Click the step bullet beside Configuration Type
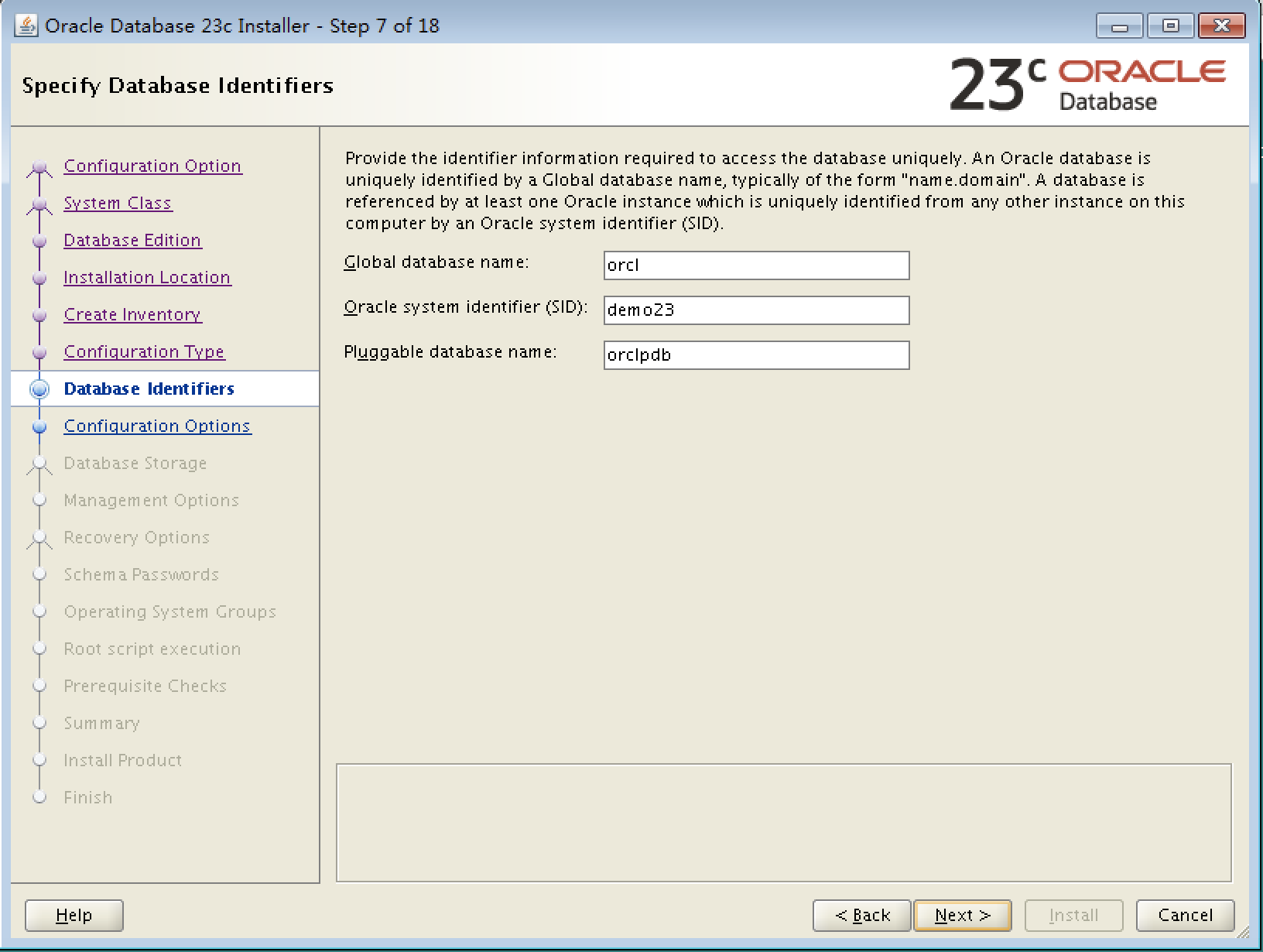 click(39, 352)
